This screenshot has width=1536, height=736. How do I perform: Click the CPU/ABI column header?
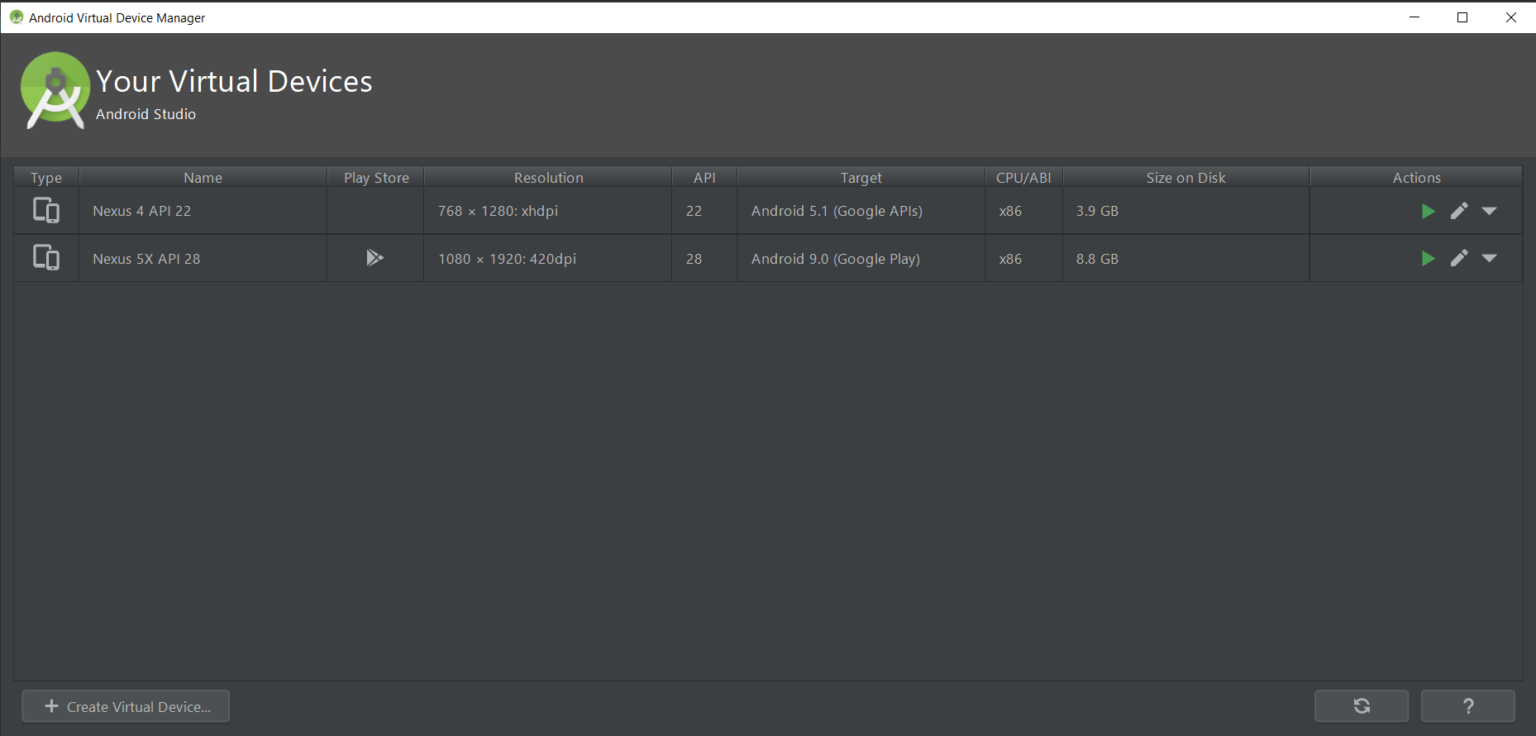coord(1023,177)
